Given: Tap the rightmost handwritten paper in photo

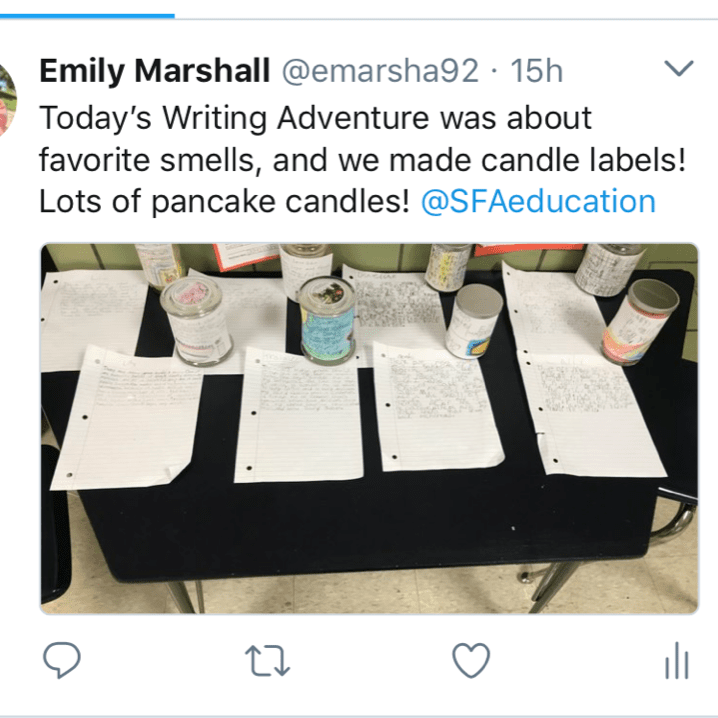Looking at the screenshot, I should pos(595,415).
